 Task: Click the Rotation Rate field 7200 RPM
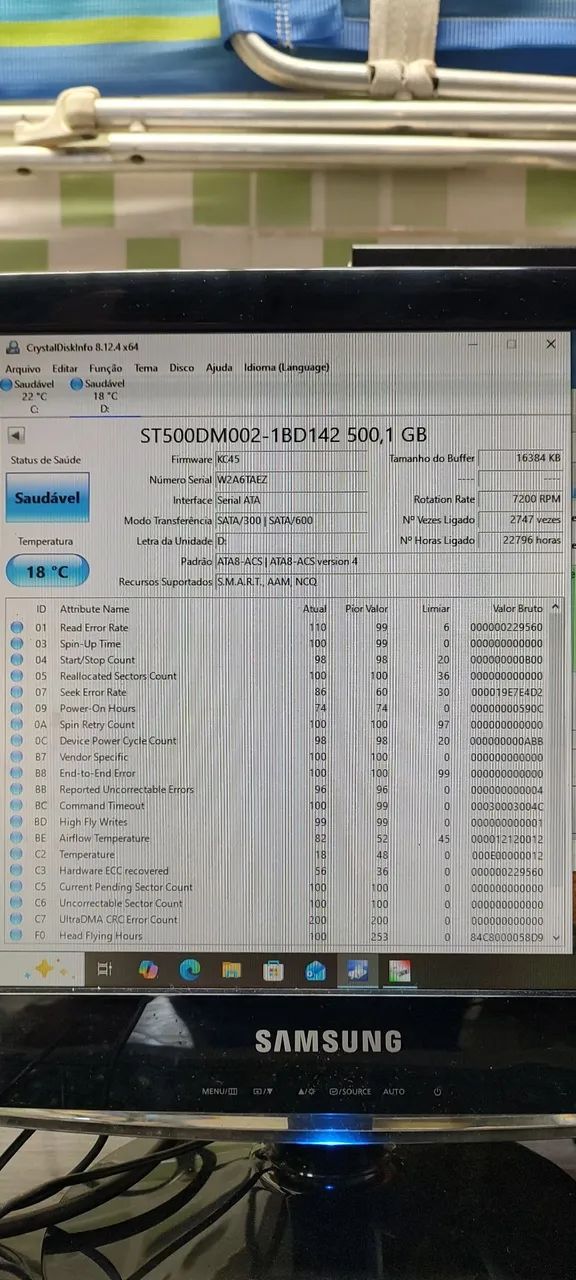pyautogui.click(x=520, y=499)
